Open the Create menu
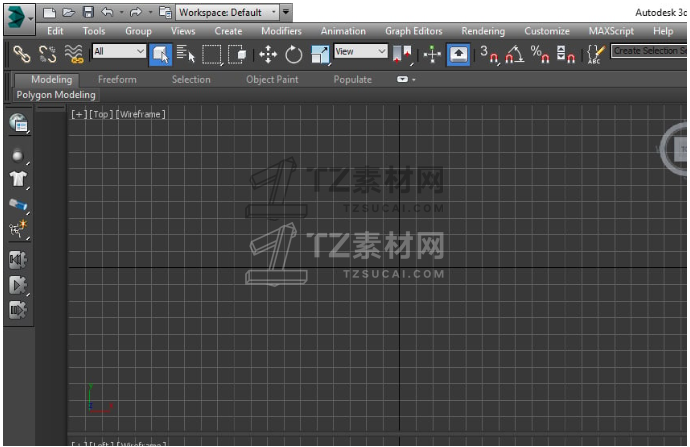 [228, 31]
